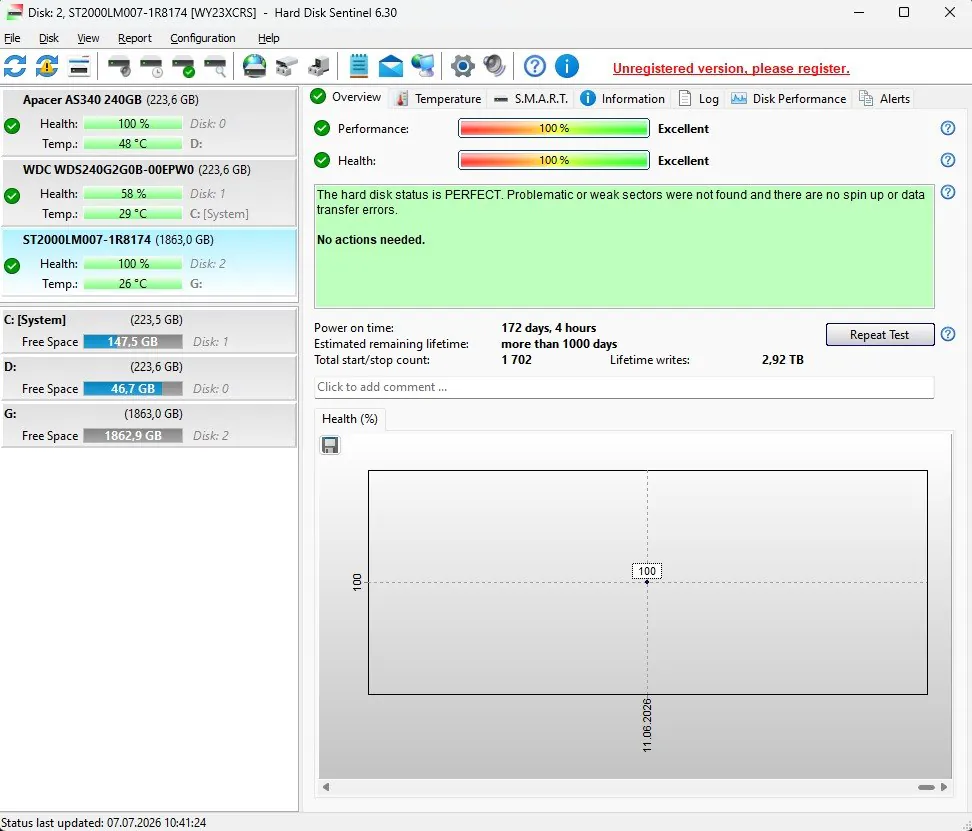This screenshot has height=831, width=972.
Task: Click the D: free space 46,7 GB bar
Action: coord(133,389)
